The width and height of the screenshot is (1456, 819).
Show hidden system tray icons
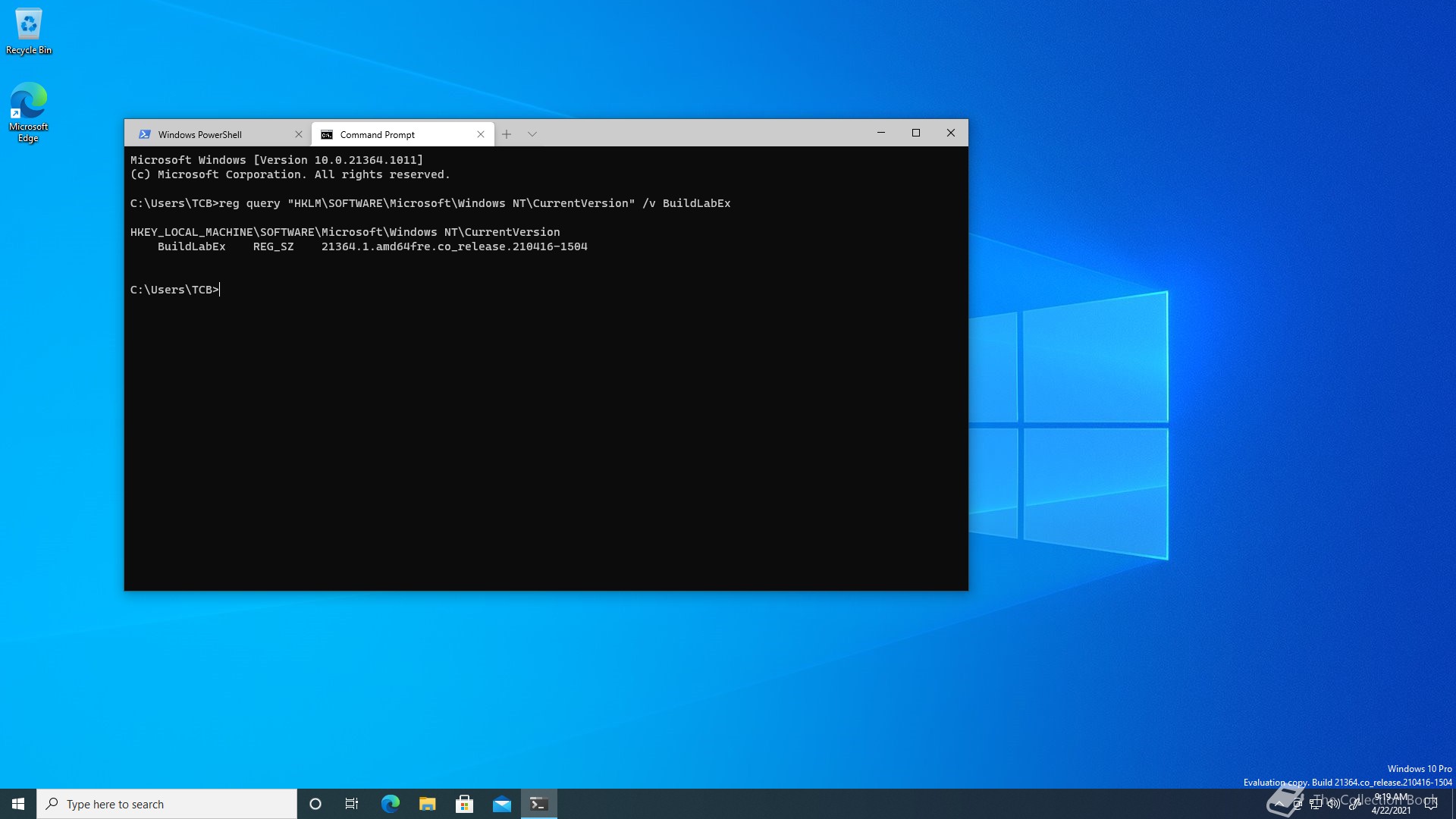pos(1279,804)
